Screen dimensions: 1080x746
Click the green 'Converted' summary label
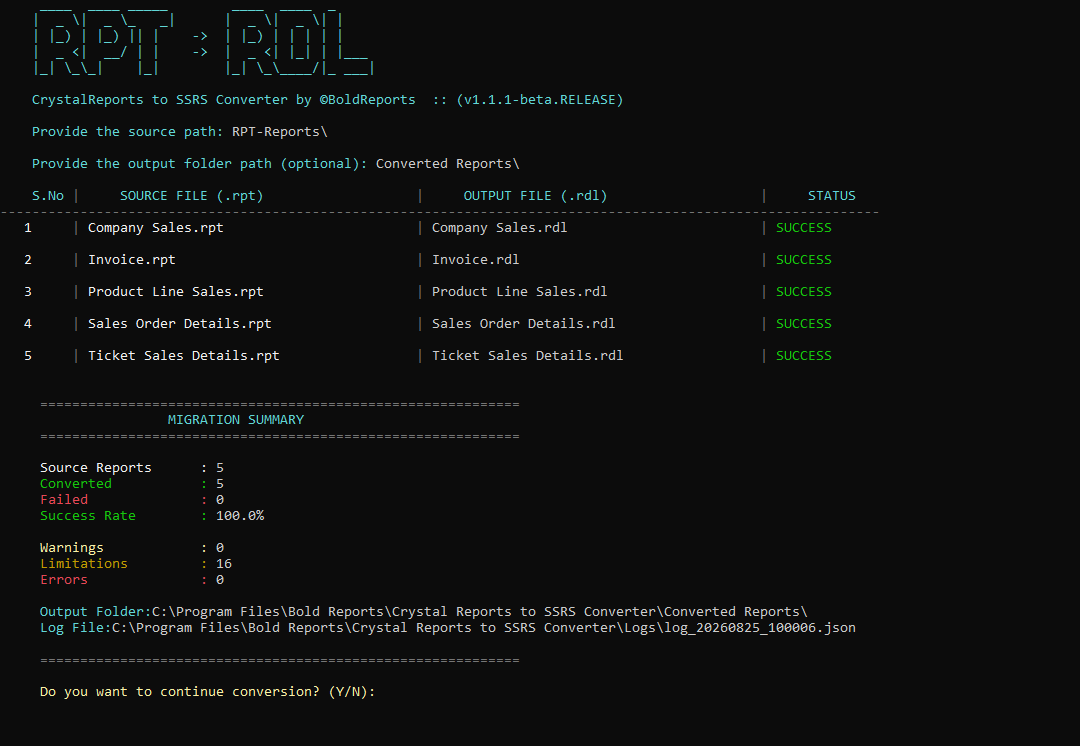76,484
